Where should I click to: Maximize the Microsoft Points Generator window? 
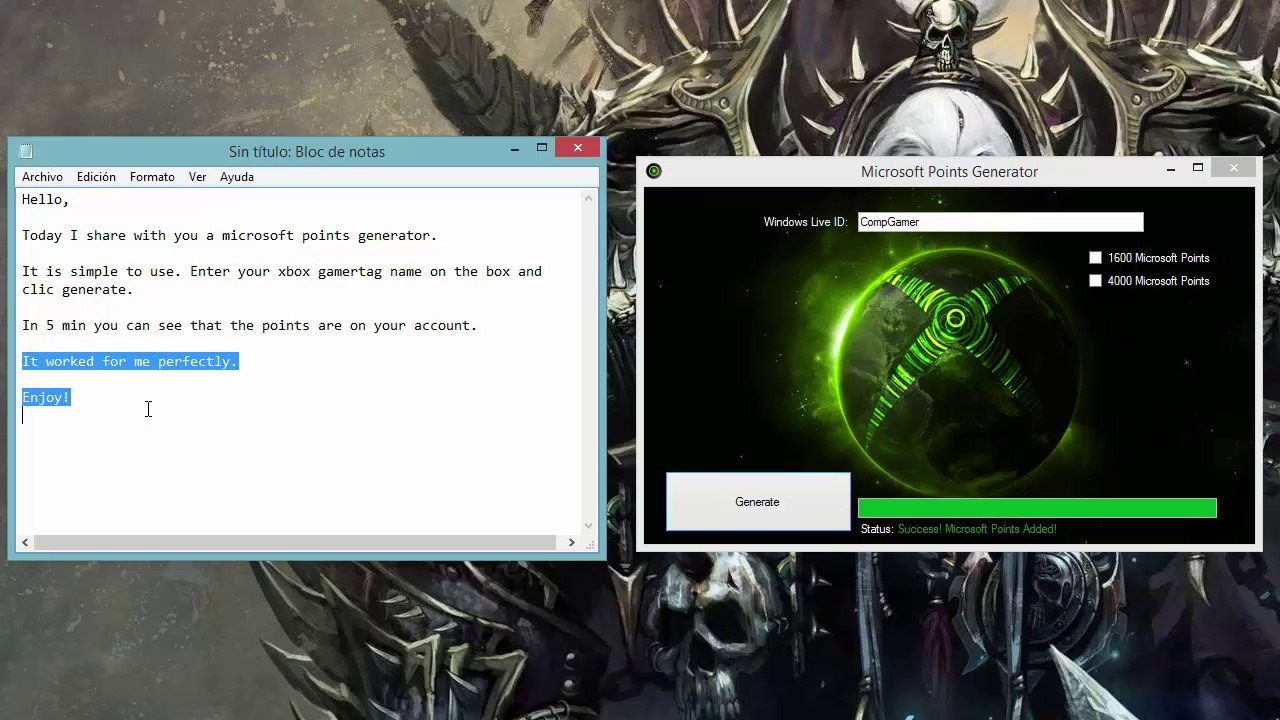click(x=1198, y=168)
